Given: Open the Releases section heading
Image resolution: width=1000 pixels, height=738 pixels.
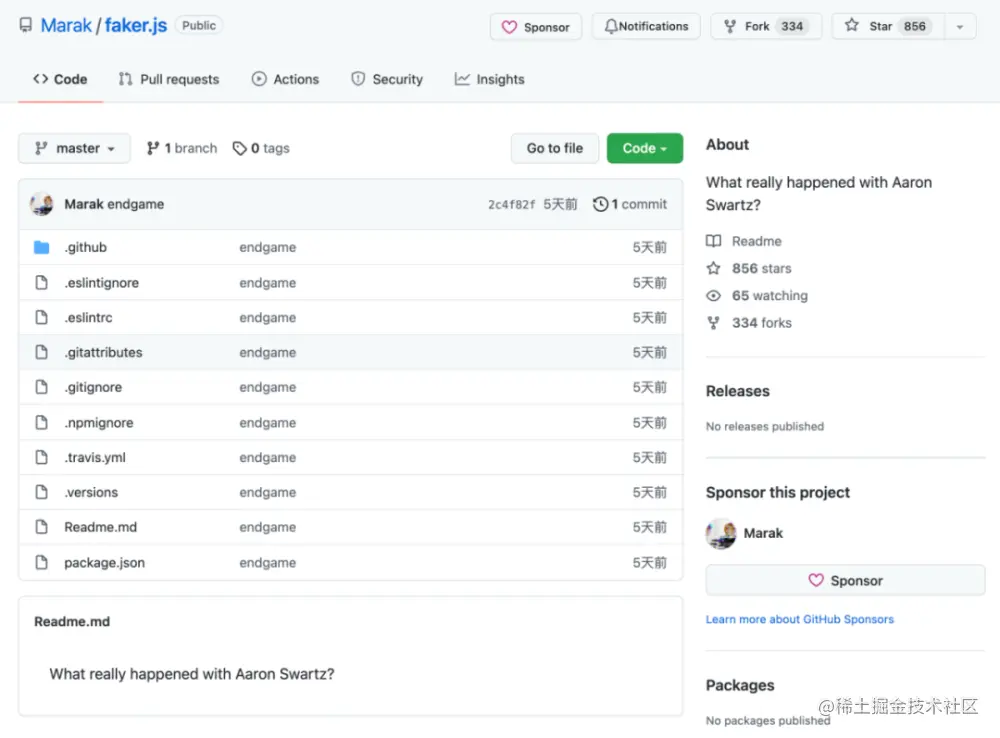Looking at the screenshot, I should point(738,391).
